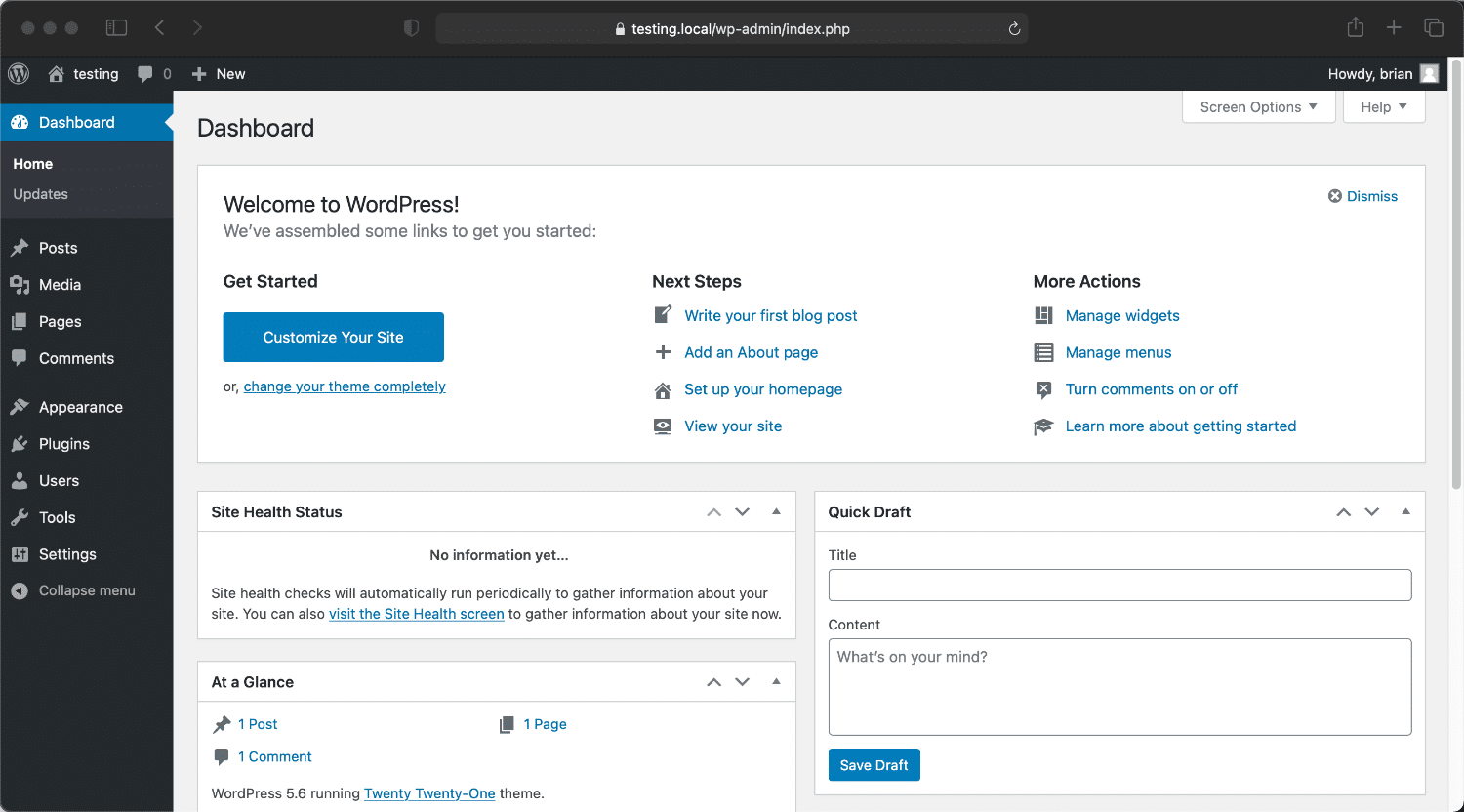Image resolution: width=1464 pixels, height=812 pixels.
Task: Select Updates under Dashboard
Action: (x=40, y=194)
